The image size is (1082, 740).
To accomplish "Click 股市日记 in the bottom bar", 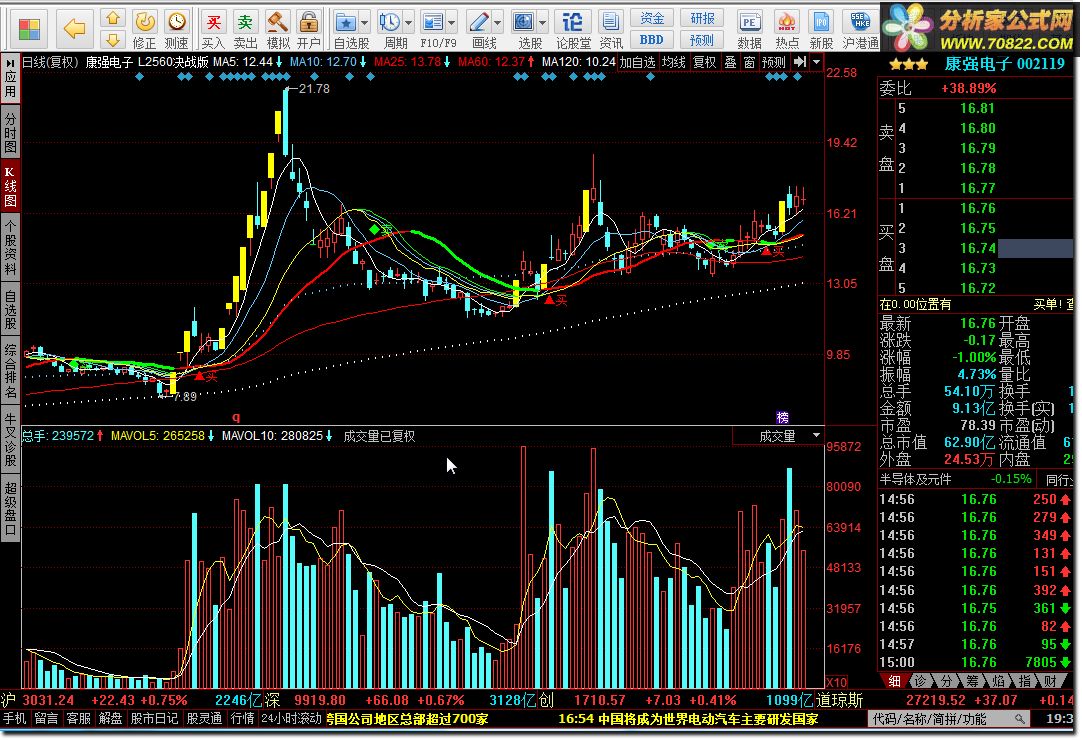I will [154, 719].
